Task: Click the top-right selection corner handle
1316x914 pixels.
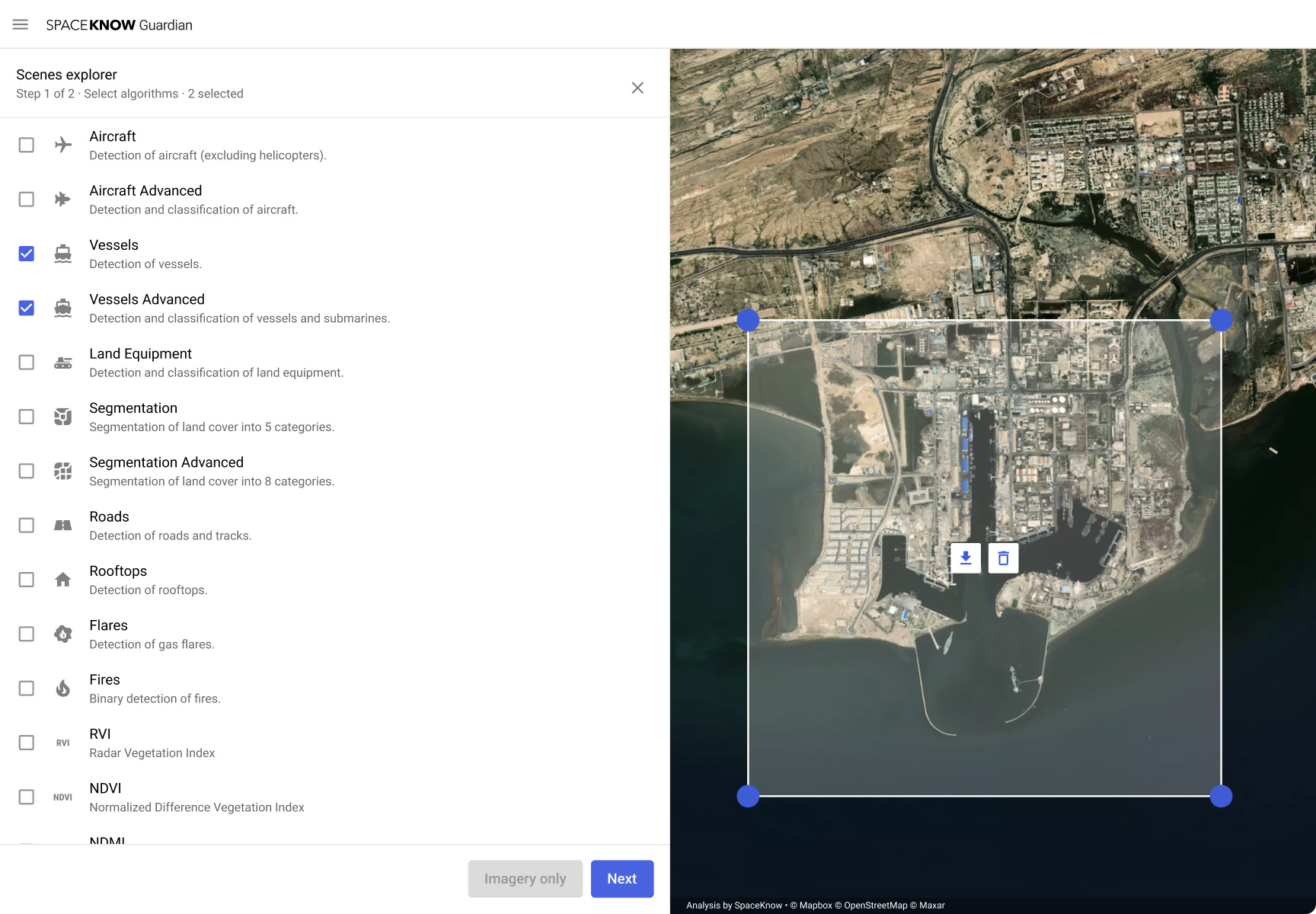Action: point(1221,320)
